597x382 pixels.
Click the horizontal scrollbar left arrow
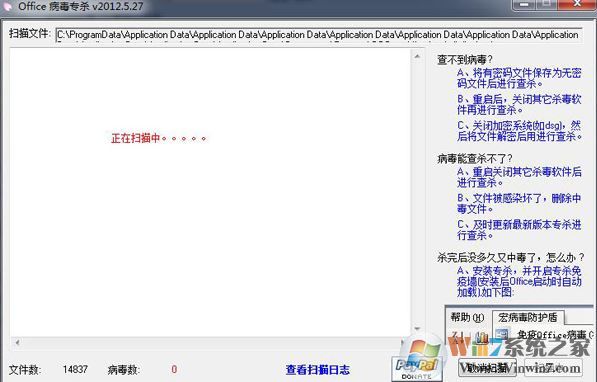tap(17, 342)
